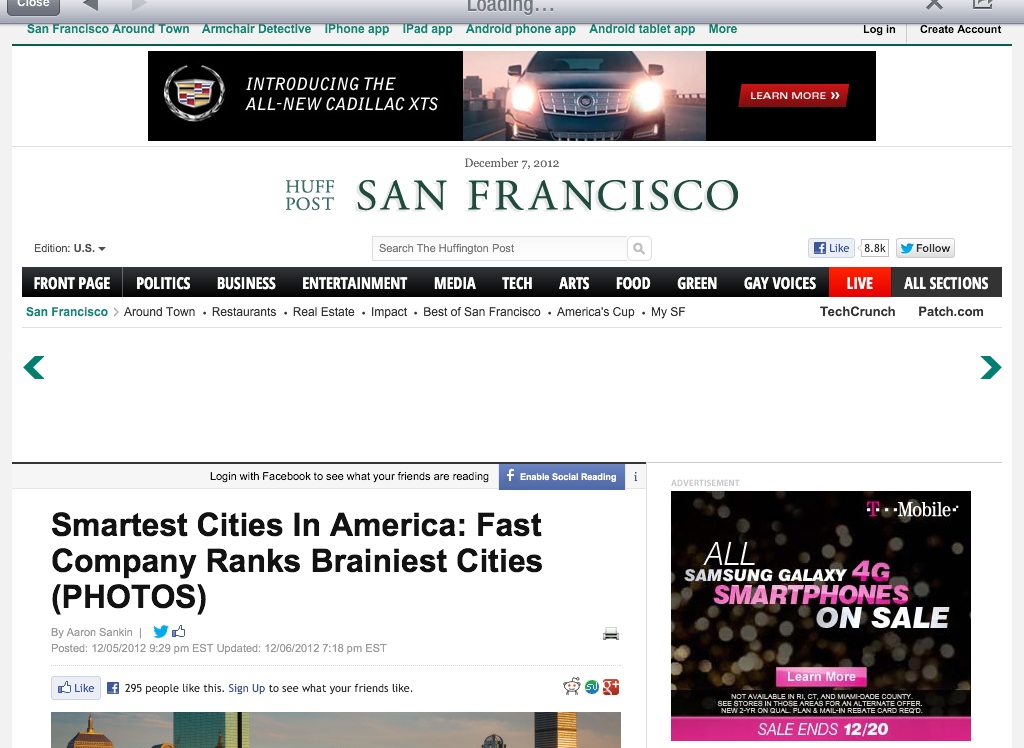This screenshot has width=1024, height=748.
Task: Click the social reading info icon
Action: click(635, 477)
